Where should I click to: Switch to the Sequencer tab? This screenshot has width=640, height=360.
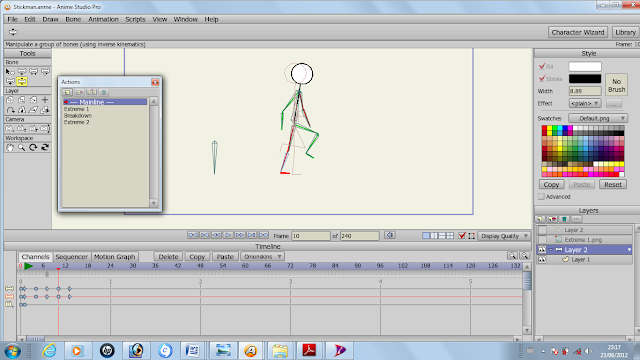[71, 257]
